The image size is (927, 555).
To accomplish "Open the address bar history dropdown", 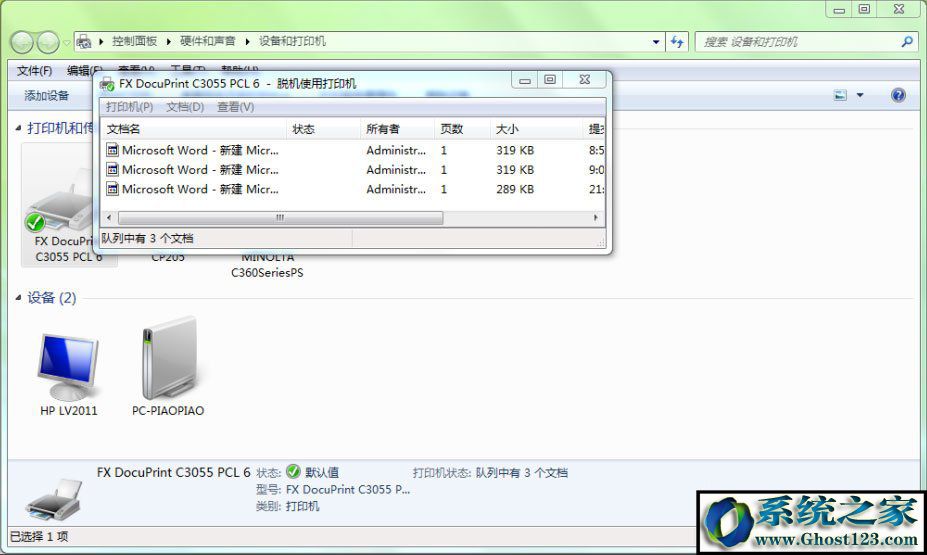I will click(x=656, y=42).
